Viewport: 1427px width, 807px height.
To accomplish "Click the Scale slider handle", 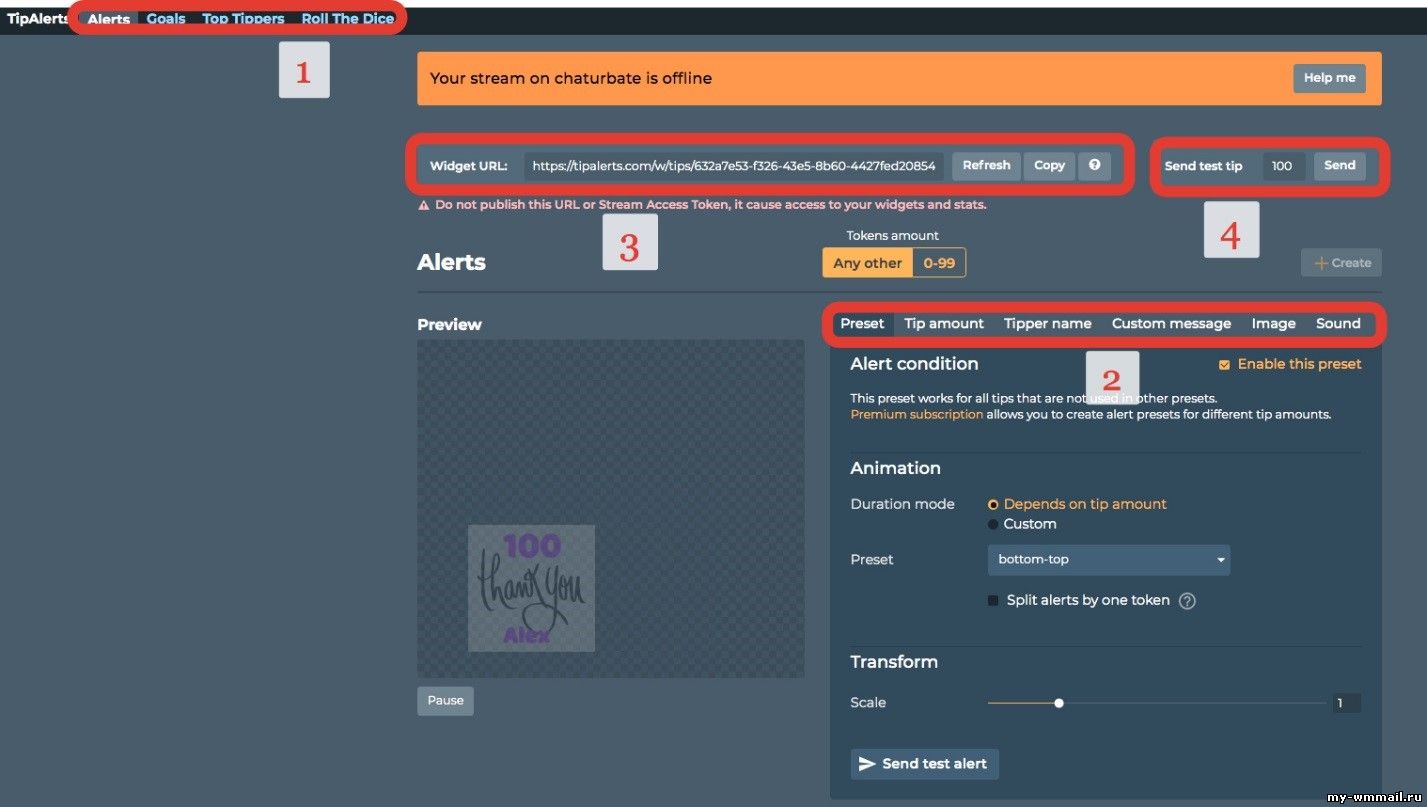I will 1059,703.
